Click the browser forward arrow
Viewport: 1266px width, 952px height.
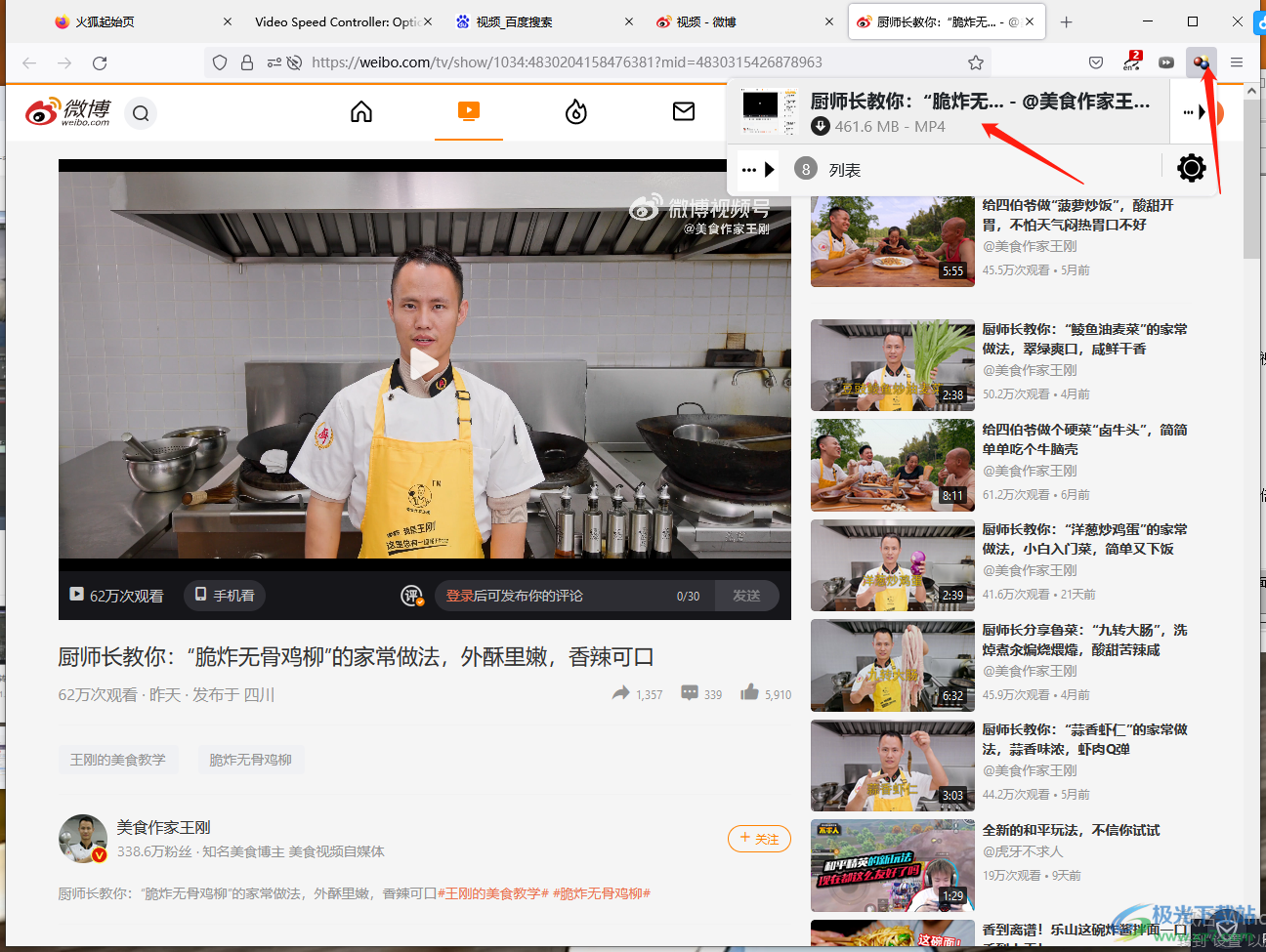64,62
